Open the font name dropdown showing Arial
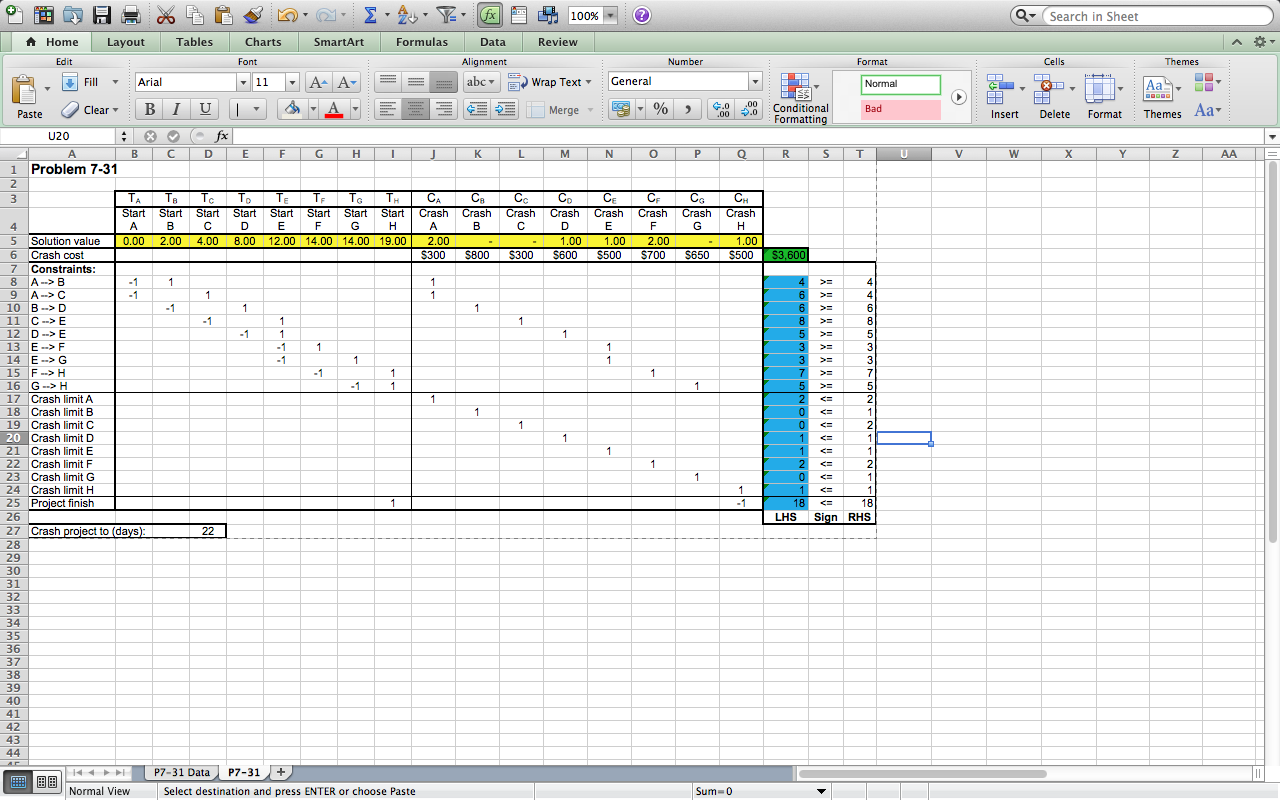The image size is (1280, 800). [x=243, y=82]
